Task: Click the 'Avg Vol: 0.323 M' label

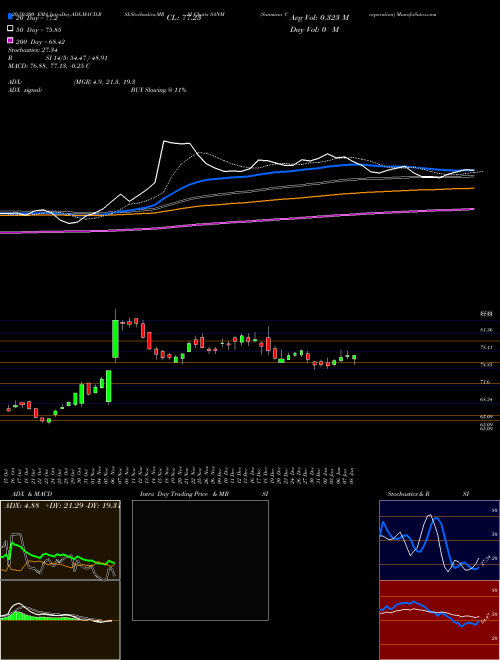Action: [319, 18]
